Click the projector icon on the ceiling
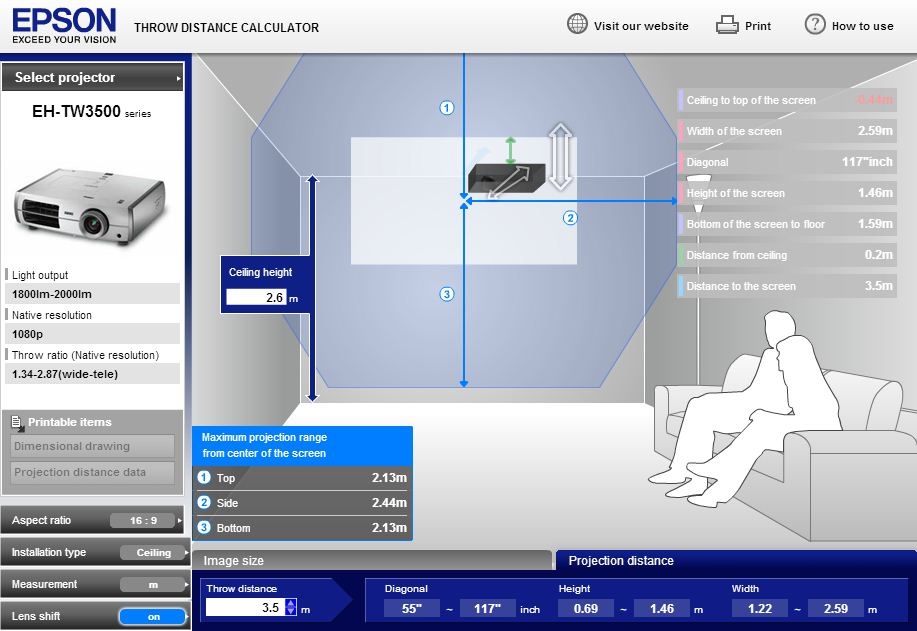 point(506,178)
